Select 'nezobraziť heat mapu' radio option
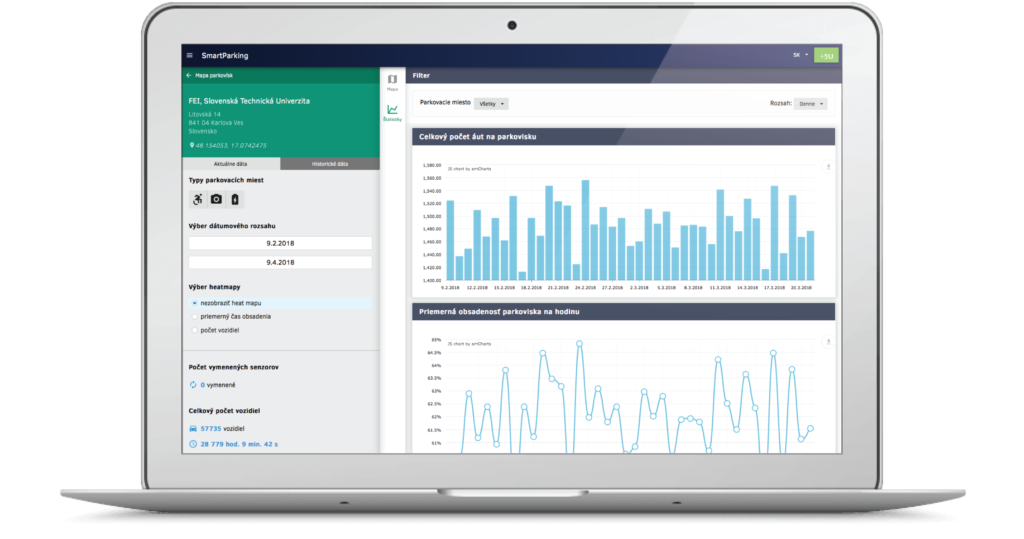 [195, 302]
